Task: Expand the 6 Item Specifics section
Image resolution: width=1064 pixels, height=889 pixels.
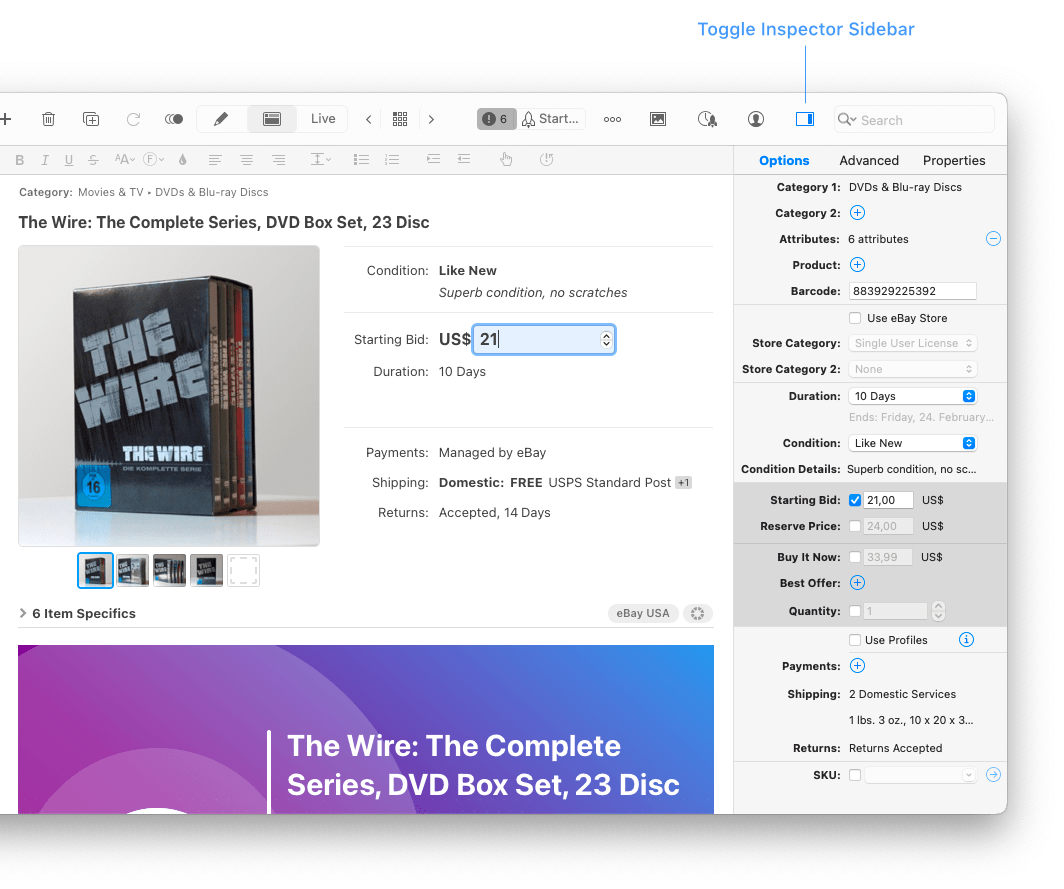Action: 23,613
